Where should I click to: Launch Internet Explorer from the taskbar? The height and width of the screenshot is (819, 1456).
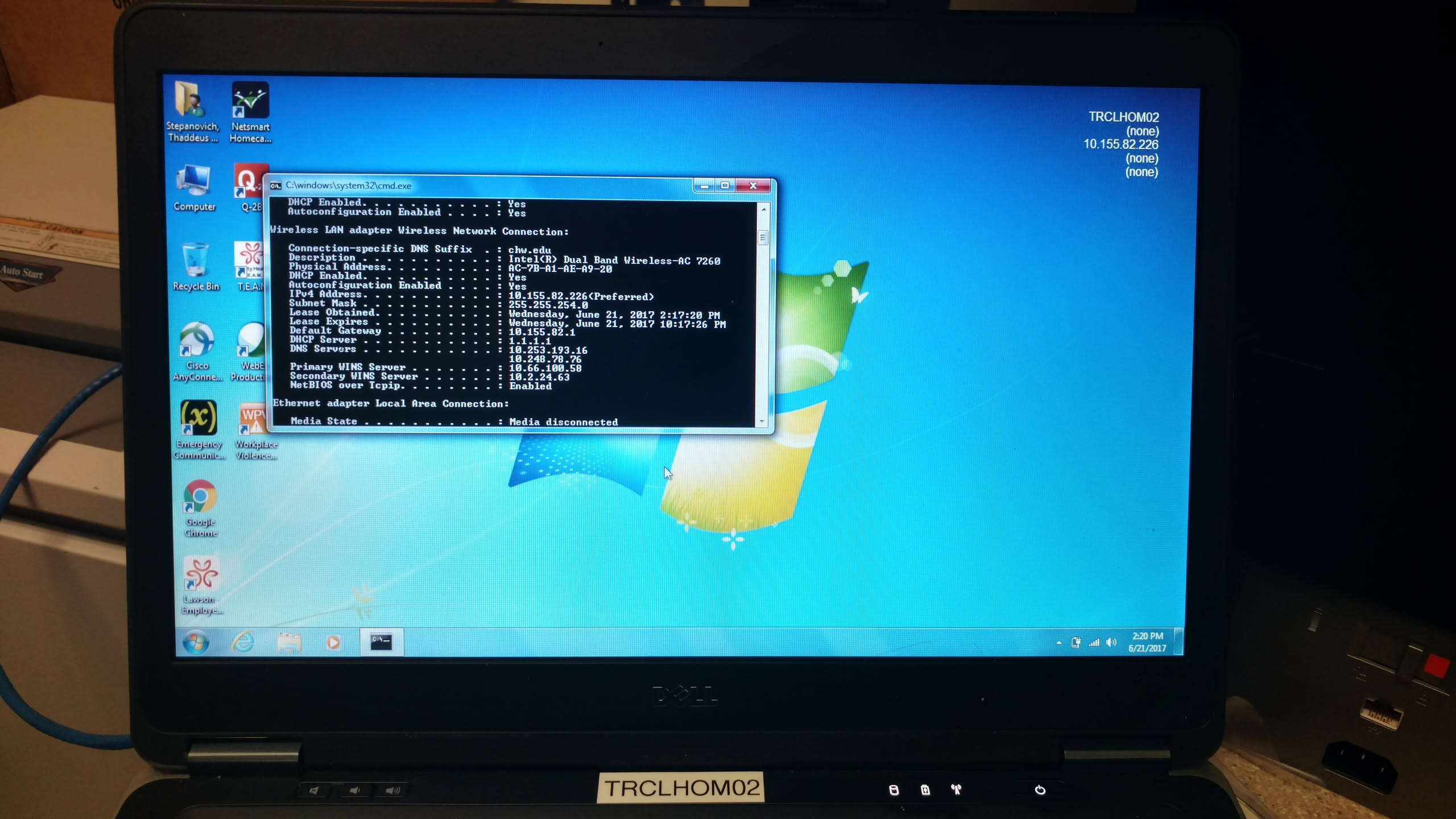(x=243, y=643)
